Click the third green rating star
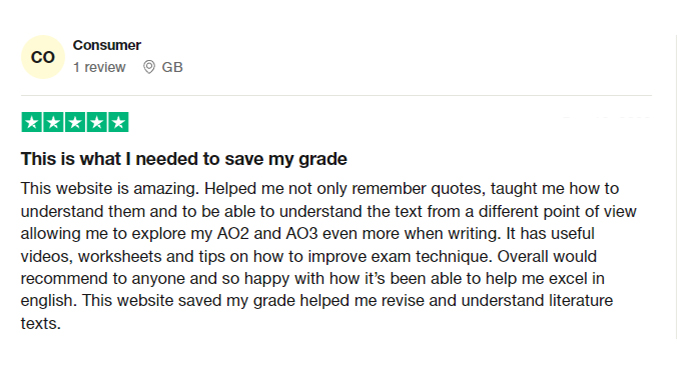Screen dimensions: 677x366 pos(75,122)
